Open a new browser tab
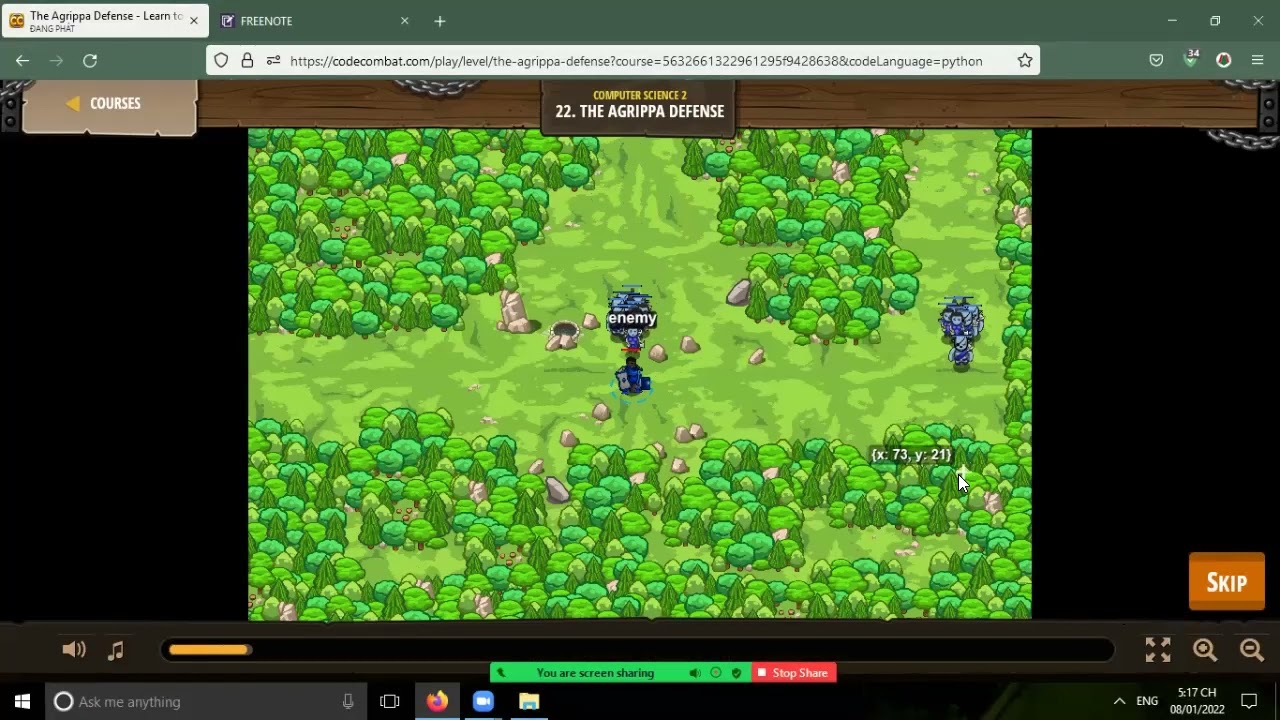 [x=440, y=21]
